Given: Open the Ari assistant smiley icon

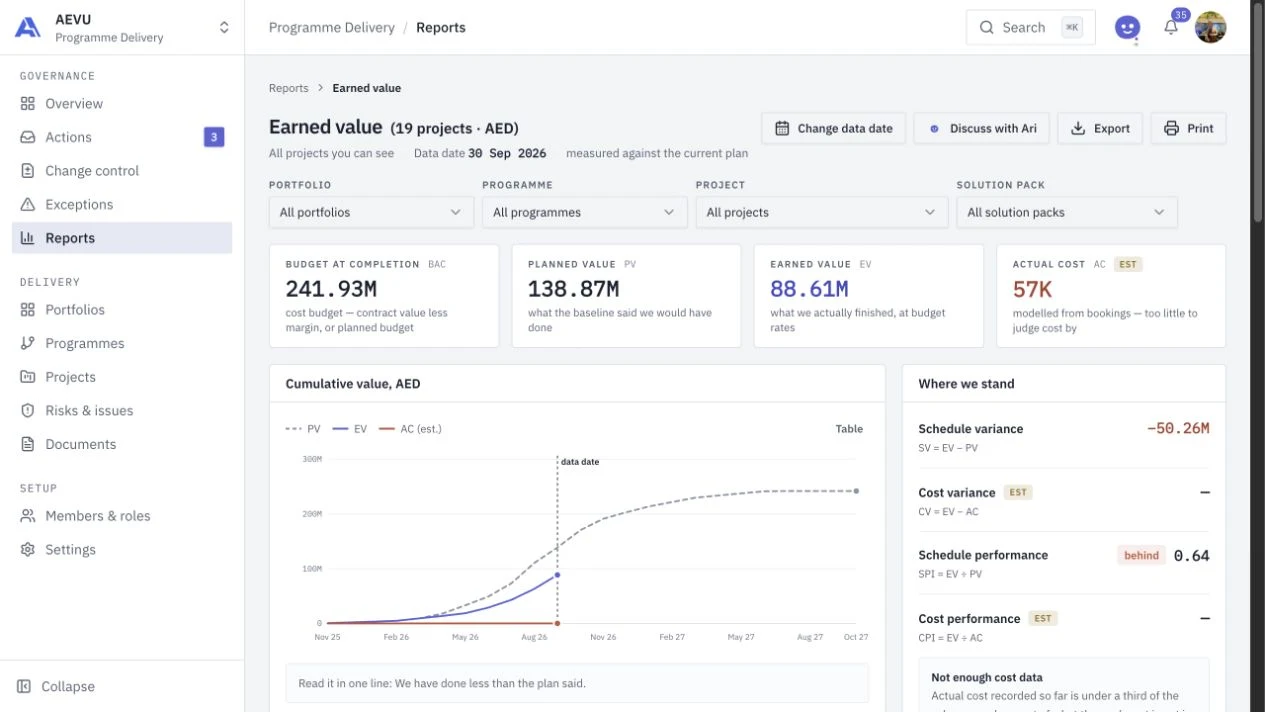Looking at the screenshot, I should click(1127, 28).
